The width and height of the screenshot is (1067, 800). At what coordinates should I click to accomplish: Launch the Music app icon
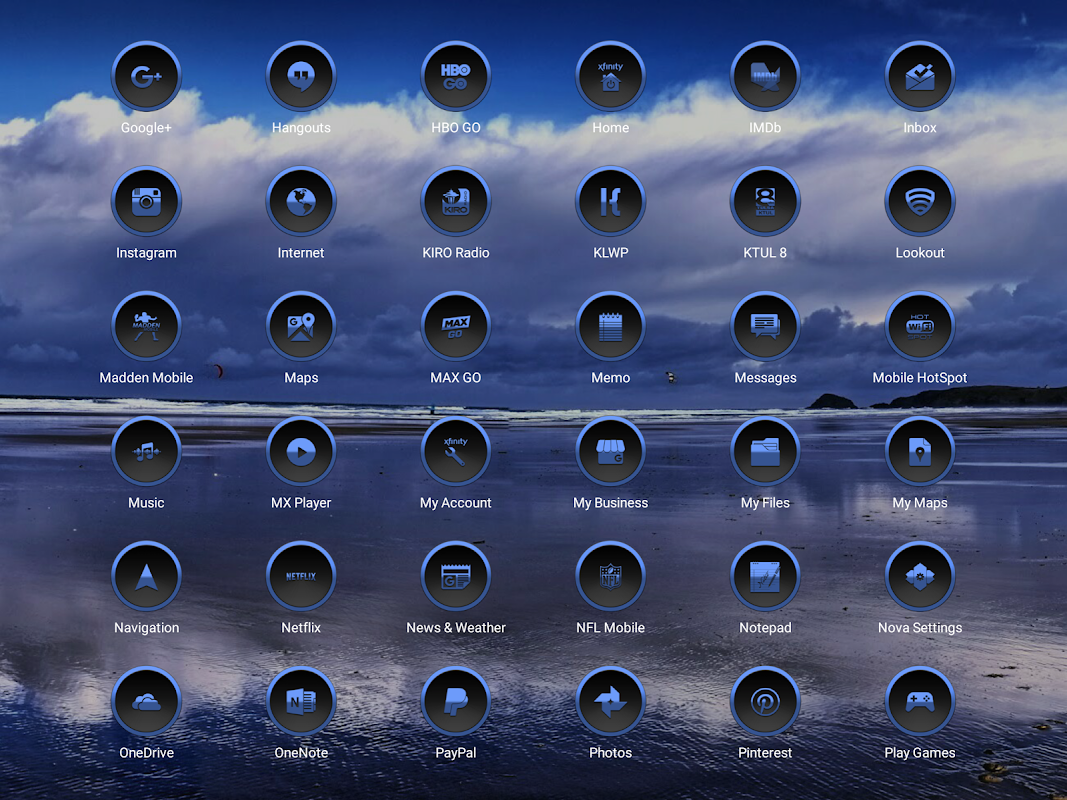click(x=146, y=452)
